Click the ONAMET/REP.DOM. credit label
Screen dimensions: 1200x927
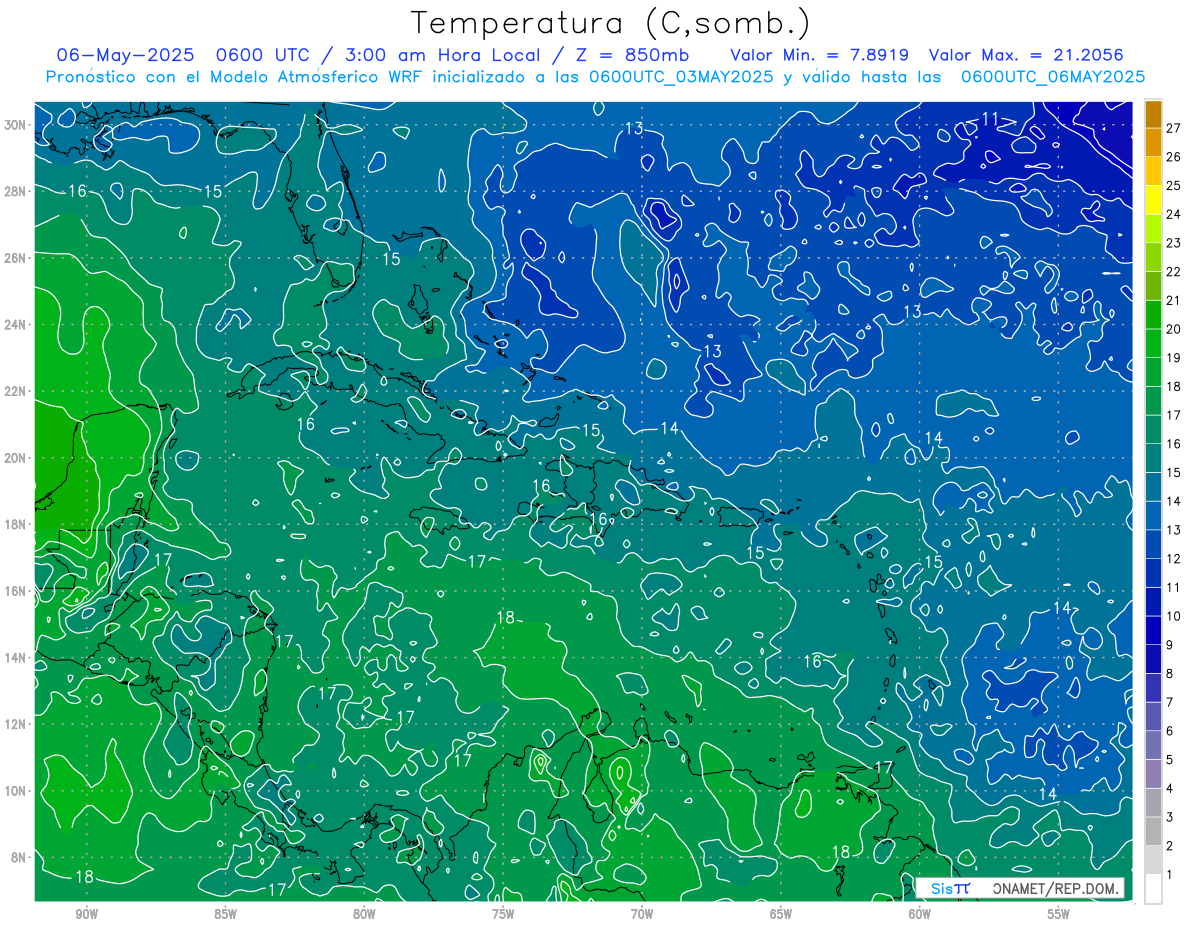click(1054, 888)
